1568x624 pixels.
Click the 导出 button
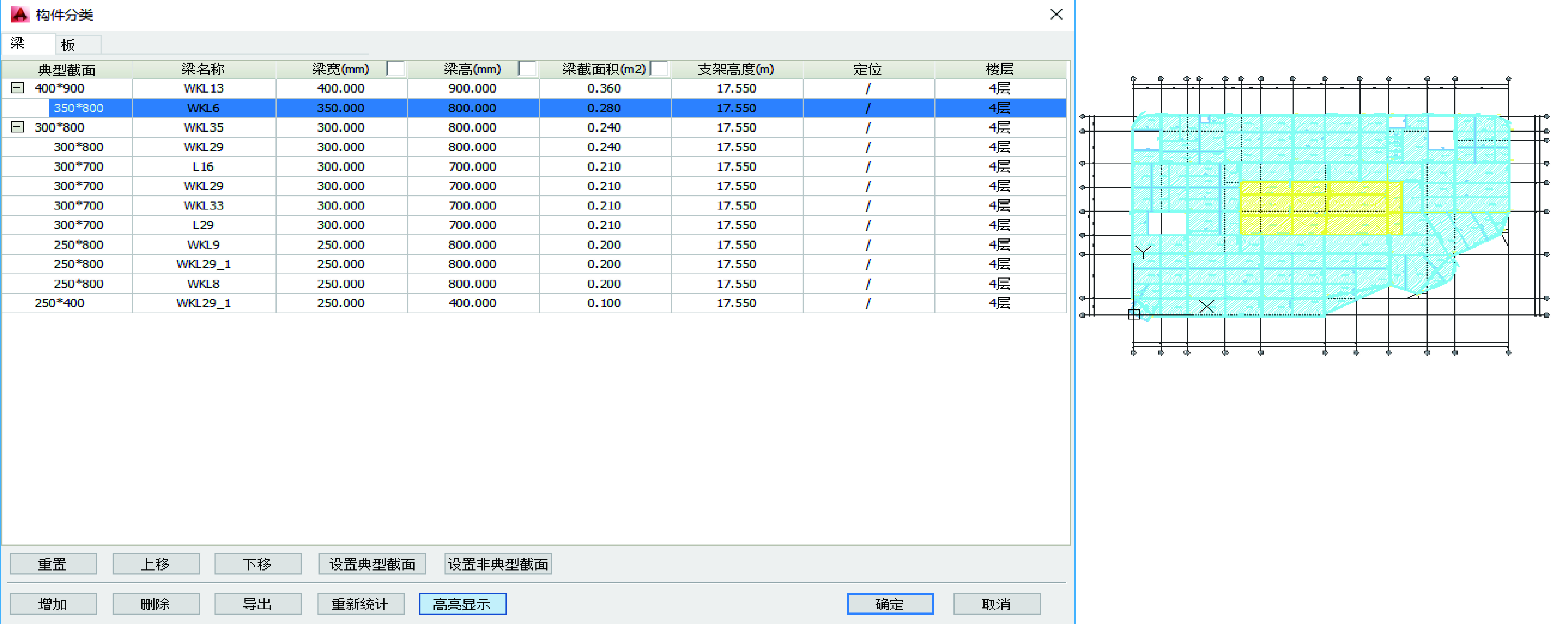click(258, 604)
